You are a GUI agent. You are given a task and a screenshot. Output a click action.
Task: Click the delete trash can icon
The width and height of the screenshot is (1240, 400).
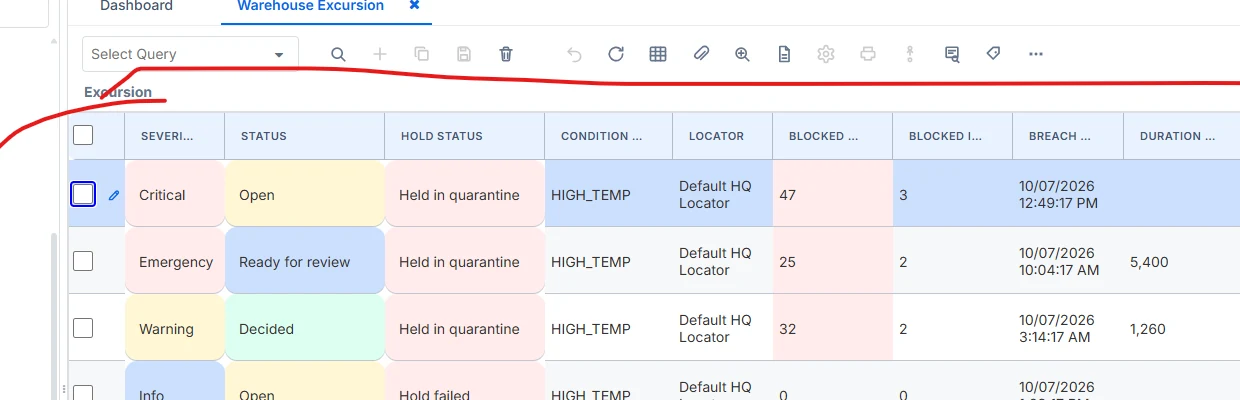tap(506, 54)
